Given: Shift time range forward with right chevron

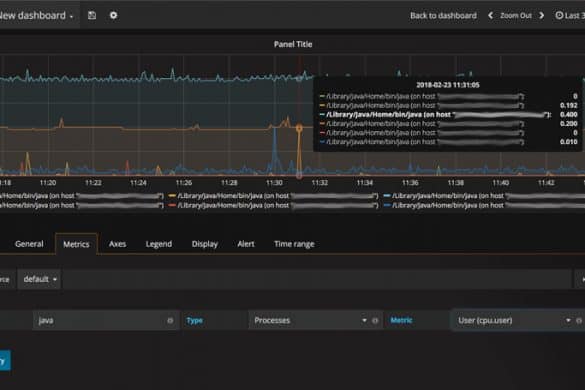Looking at the screenshot, I should tap(542, 15).
